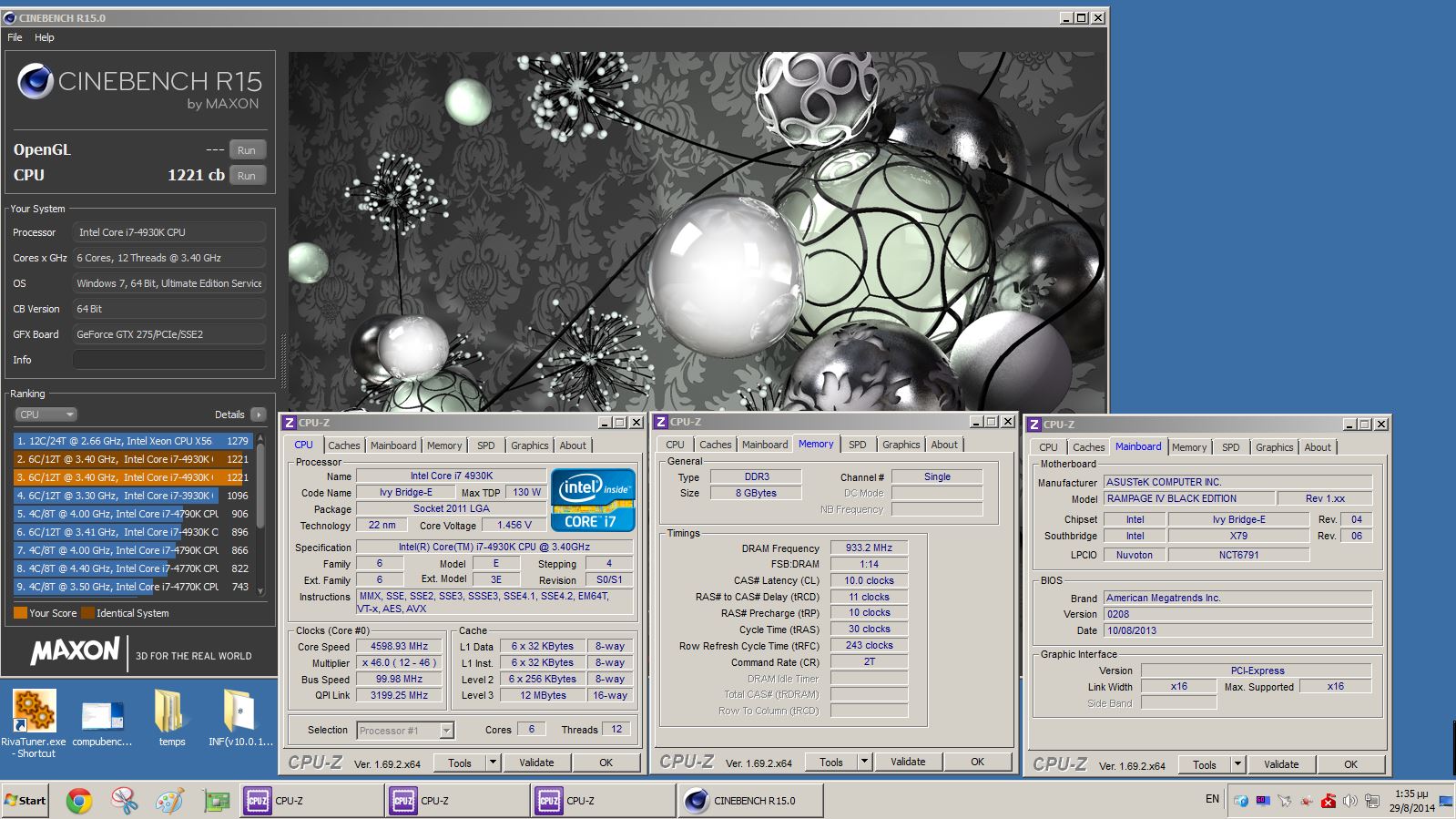Switch to the third CPU-Z taskbar button
The height and width of the screenshot is (819, 1456).
[x=603, y=801]
